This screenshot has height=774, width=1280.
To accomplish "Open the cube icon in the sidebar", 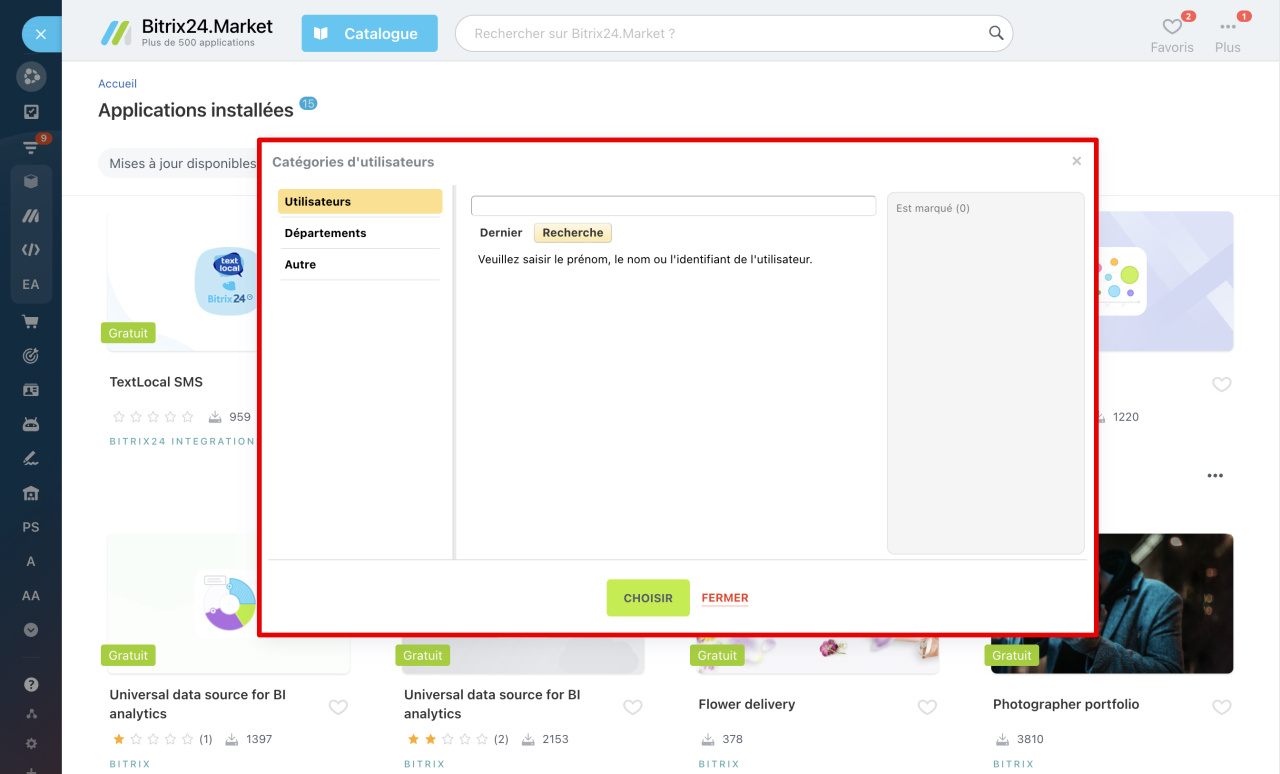I will (31, 181).
